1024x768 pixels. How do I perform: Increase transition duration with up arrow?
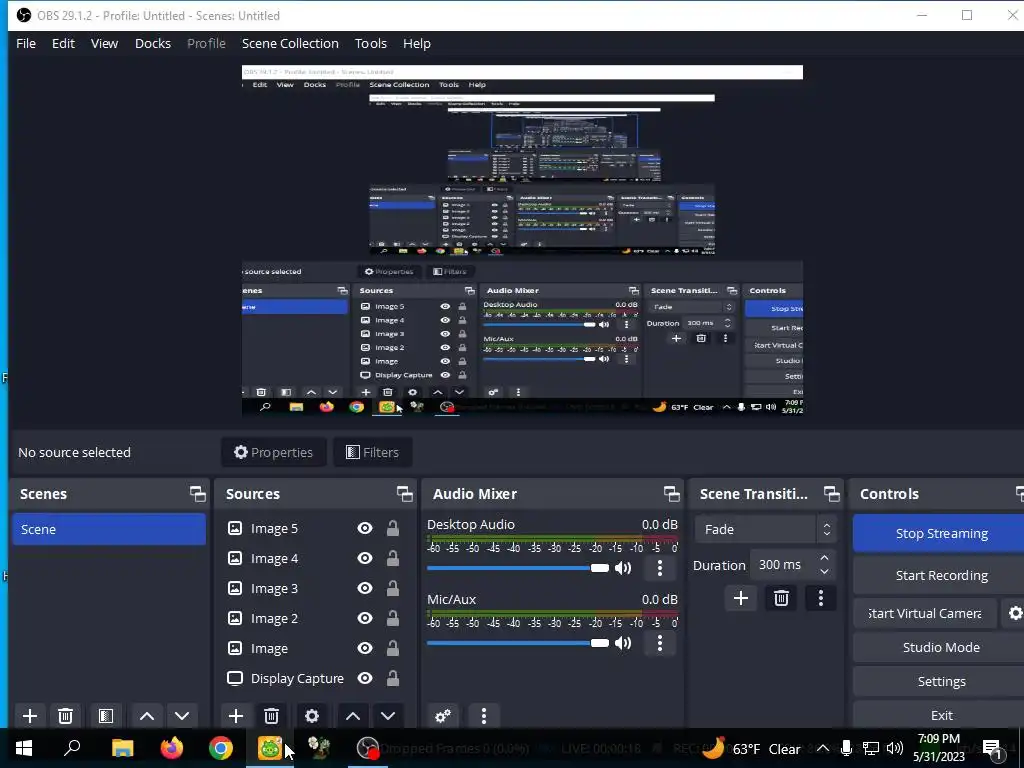pyautogui.click(x=824, y=558)
